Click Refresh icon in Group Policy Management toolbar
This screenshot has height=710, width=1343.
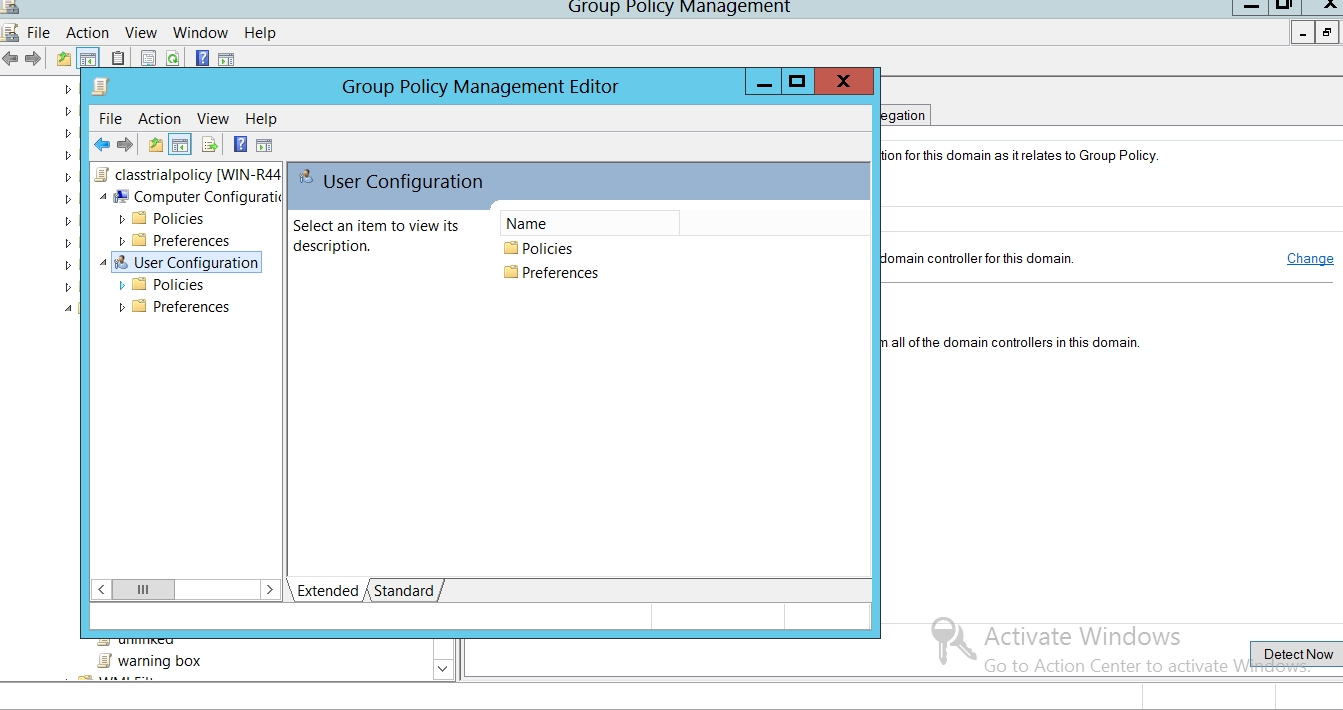pyautogui.click(x=173, y=59)
